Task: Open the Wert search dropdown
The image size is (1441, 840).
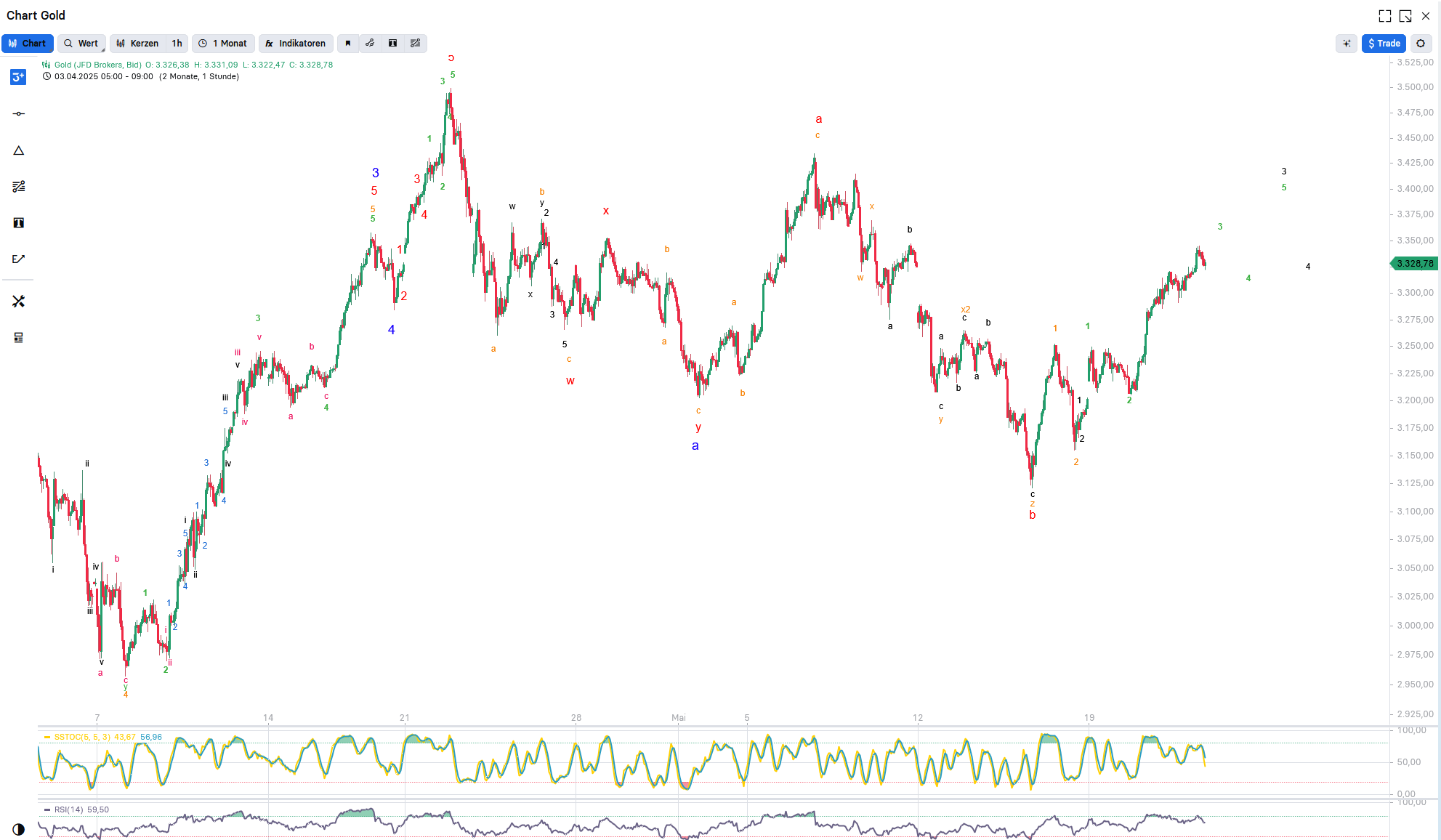Action: [81, 44]
